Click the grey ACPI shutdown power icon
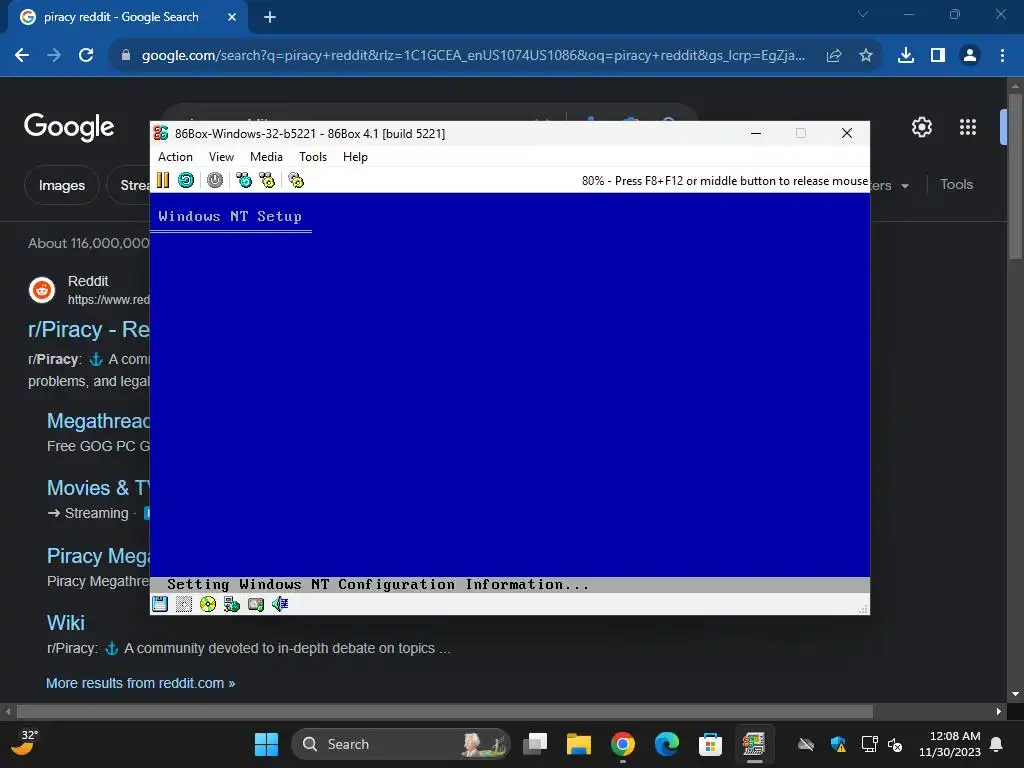 click(x=215, y=180)
